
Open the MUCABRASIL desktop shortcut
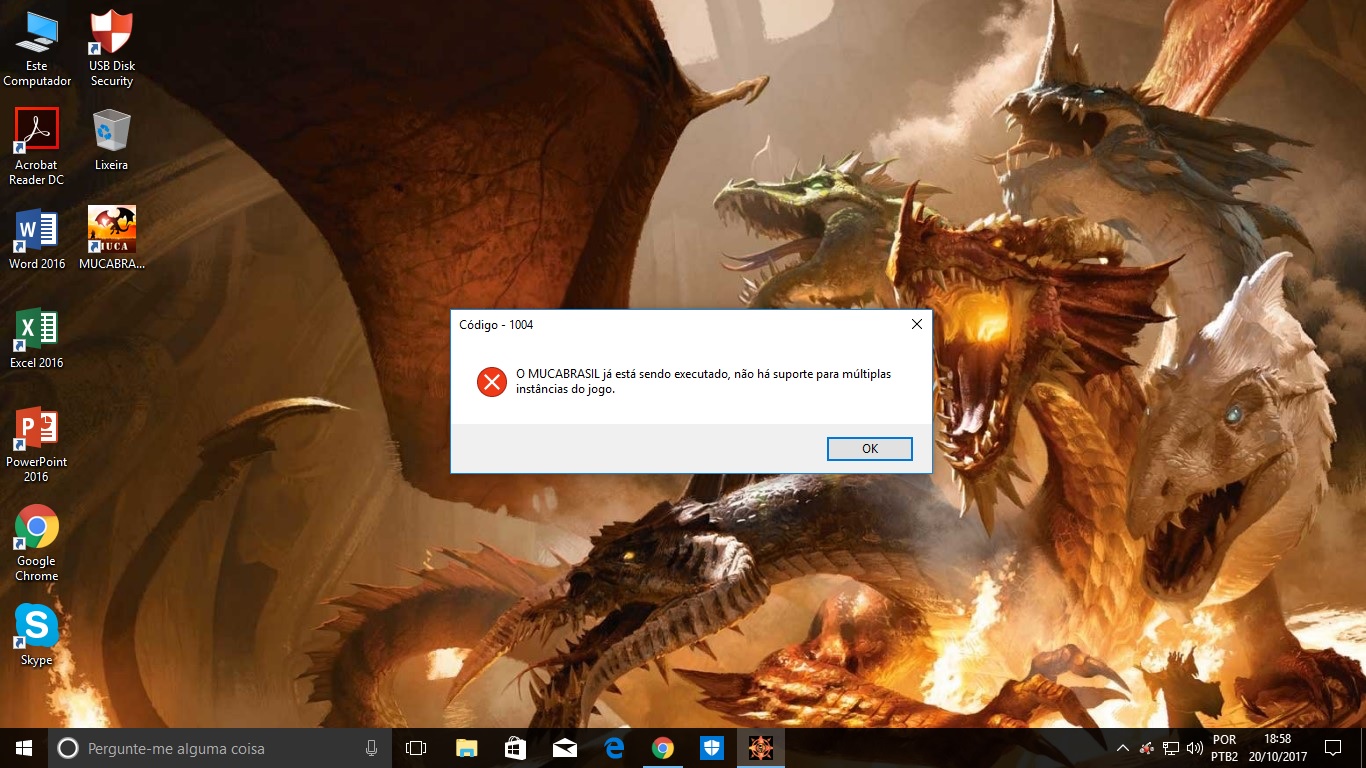pos(112,231)
